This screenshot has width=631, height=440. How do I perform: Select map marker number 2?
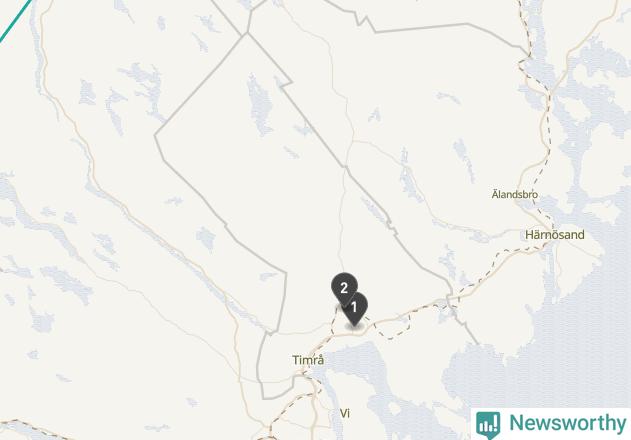click(x=344, y=288)
